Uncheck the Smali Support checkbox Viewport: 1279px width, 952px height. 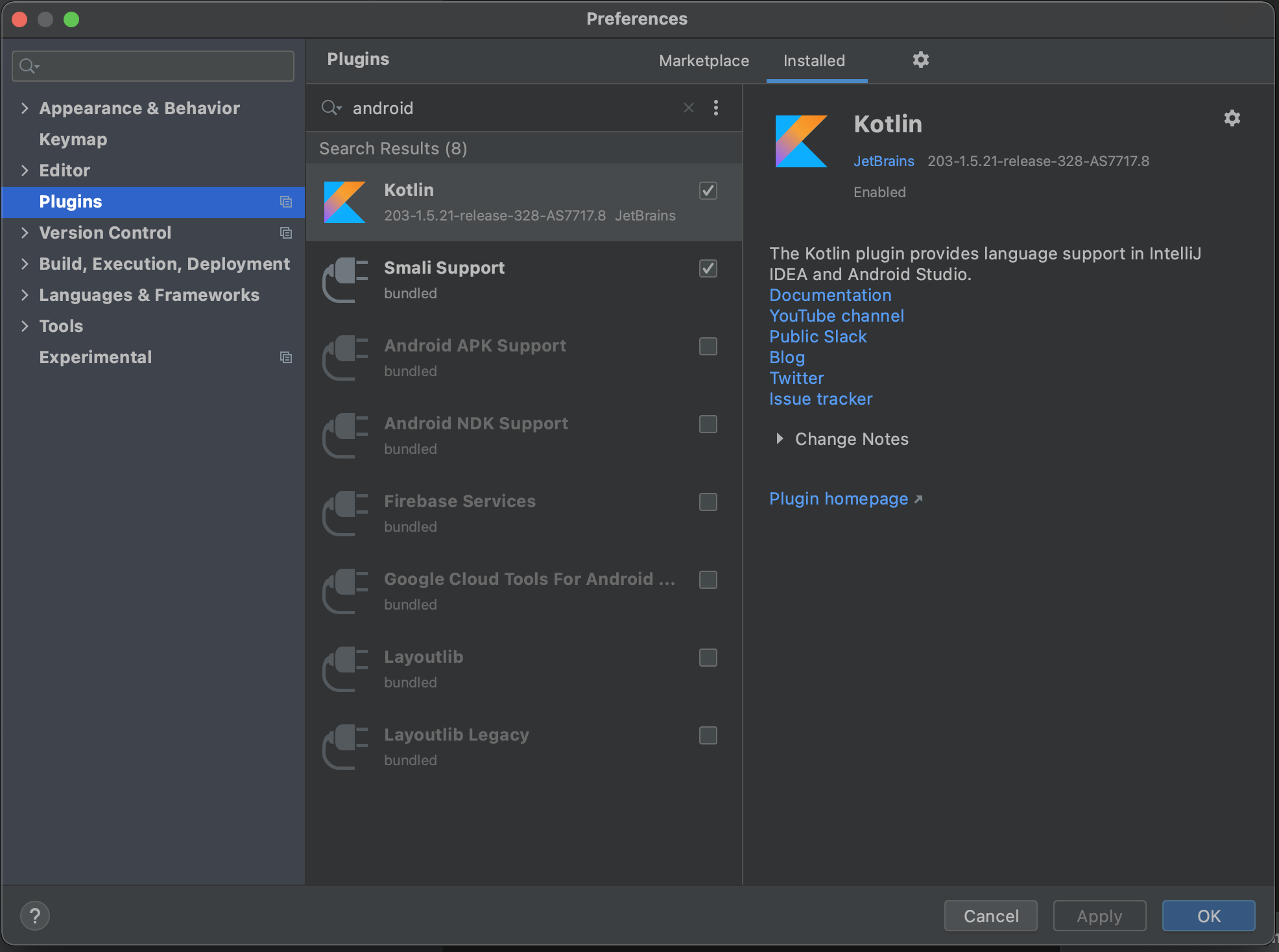[708, 268]
